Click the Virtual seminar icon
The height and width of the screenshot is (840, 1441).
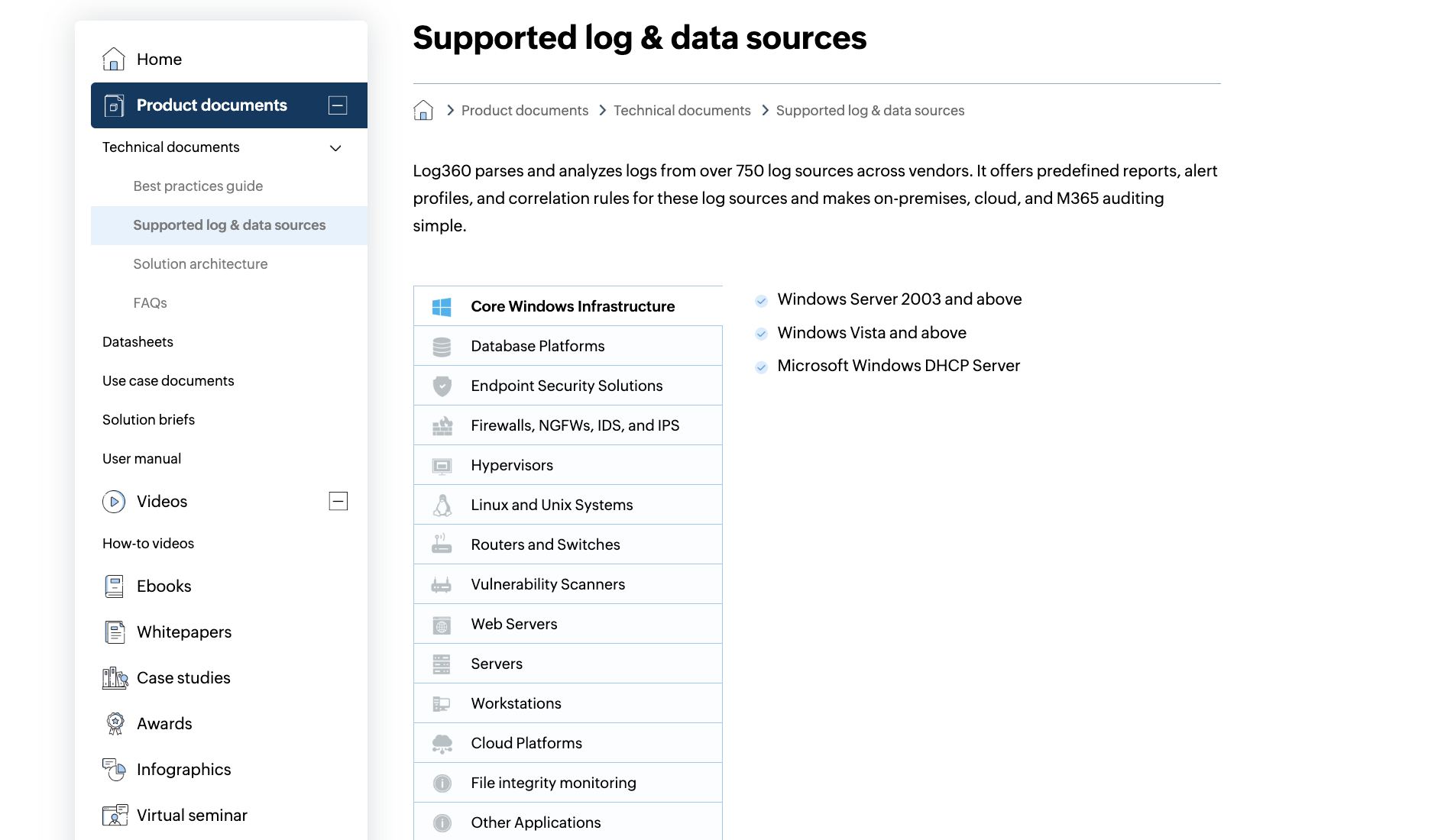tap(115, 816)
